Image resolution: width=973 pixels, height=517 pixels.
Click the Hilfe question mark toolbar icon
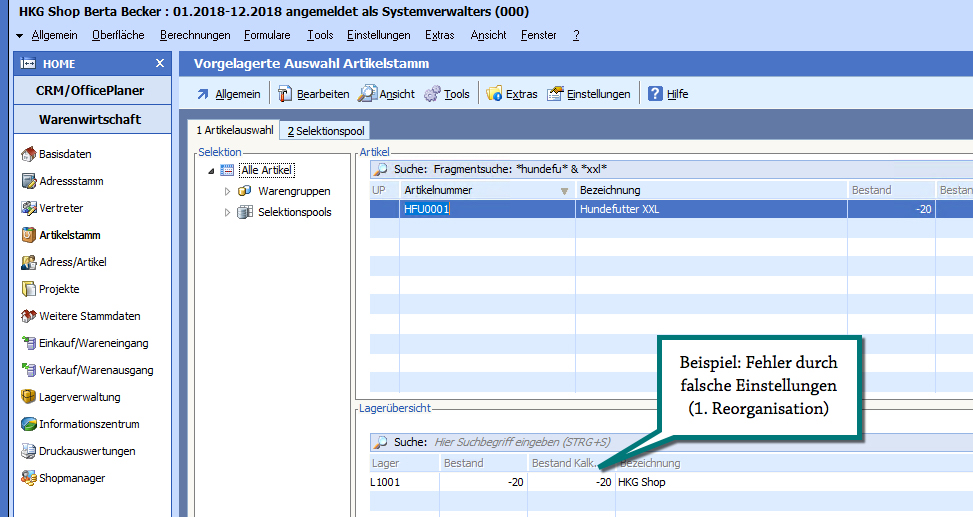(x=656, y=94)
